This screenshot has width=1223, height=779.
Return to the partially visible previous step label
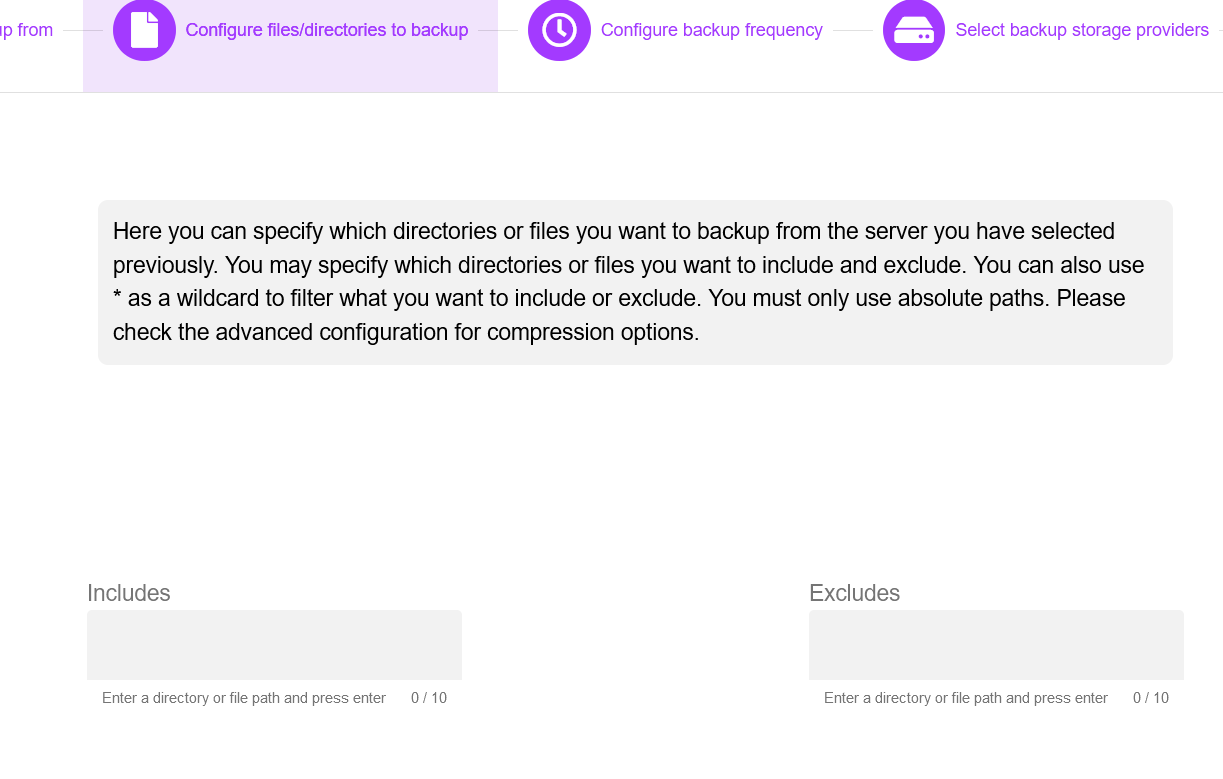point(26,30)
